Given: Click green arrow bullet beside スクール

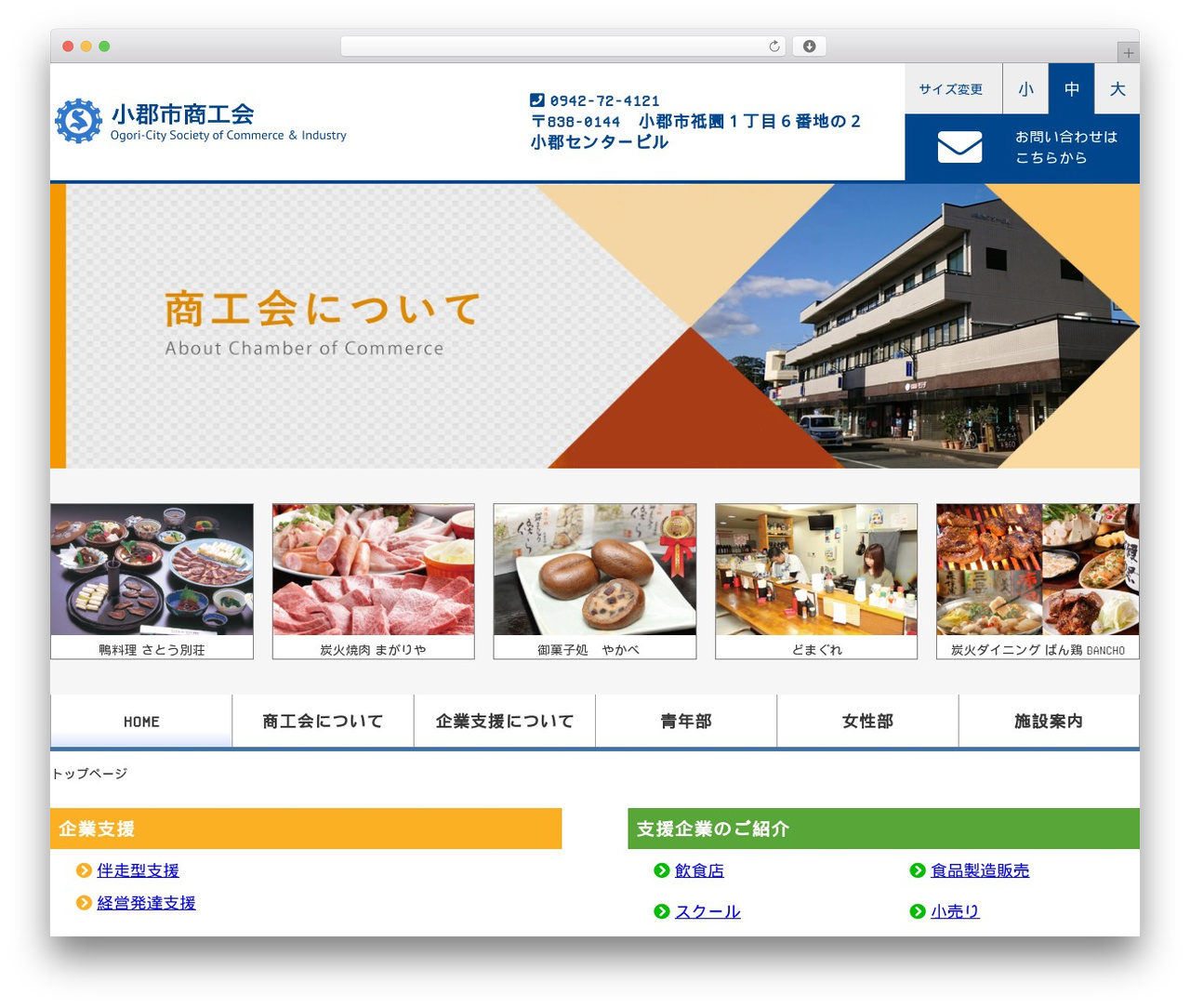Looking at the screenshot, I should [662, 911].
